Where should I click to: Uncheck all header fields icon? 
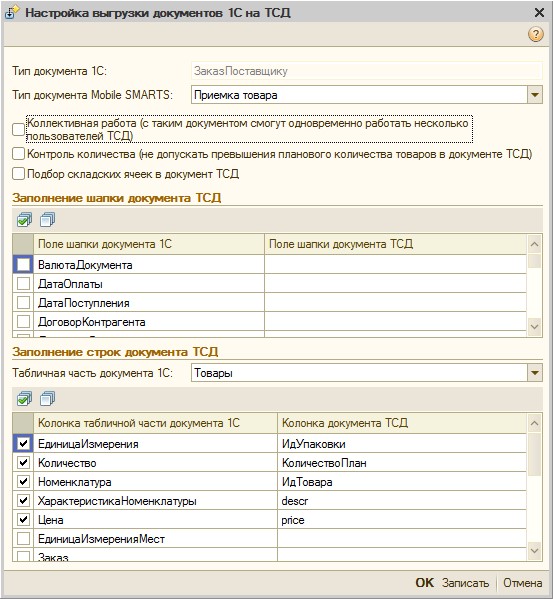(x=48, y=220)
